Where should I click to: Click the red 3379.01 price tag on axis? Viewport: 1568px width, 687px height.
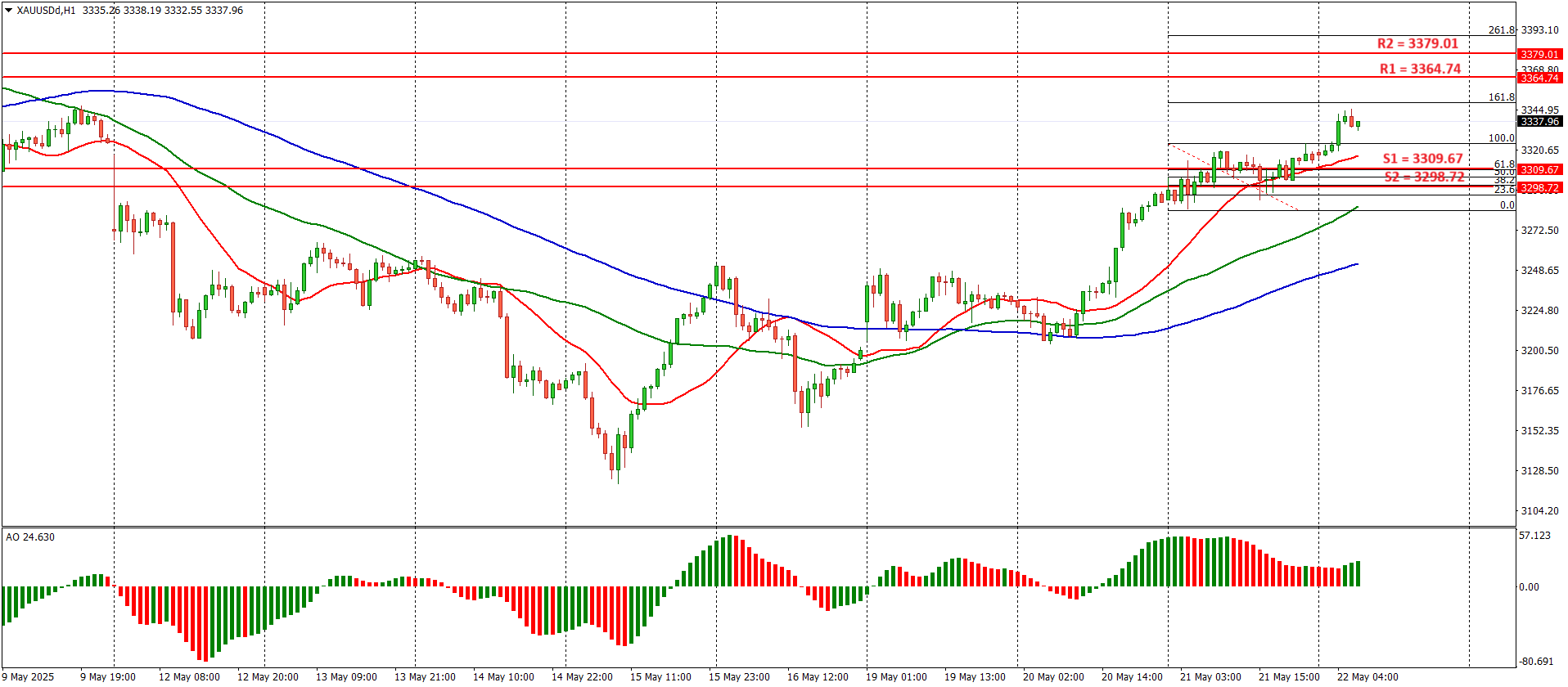pos(1539,55)
